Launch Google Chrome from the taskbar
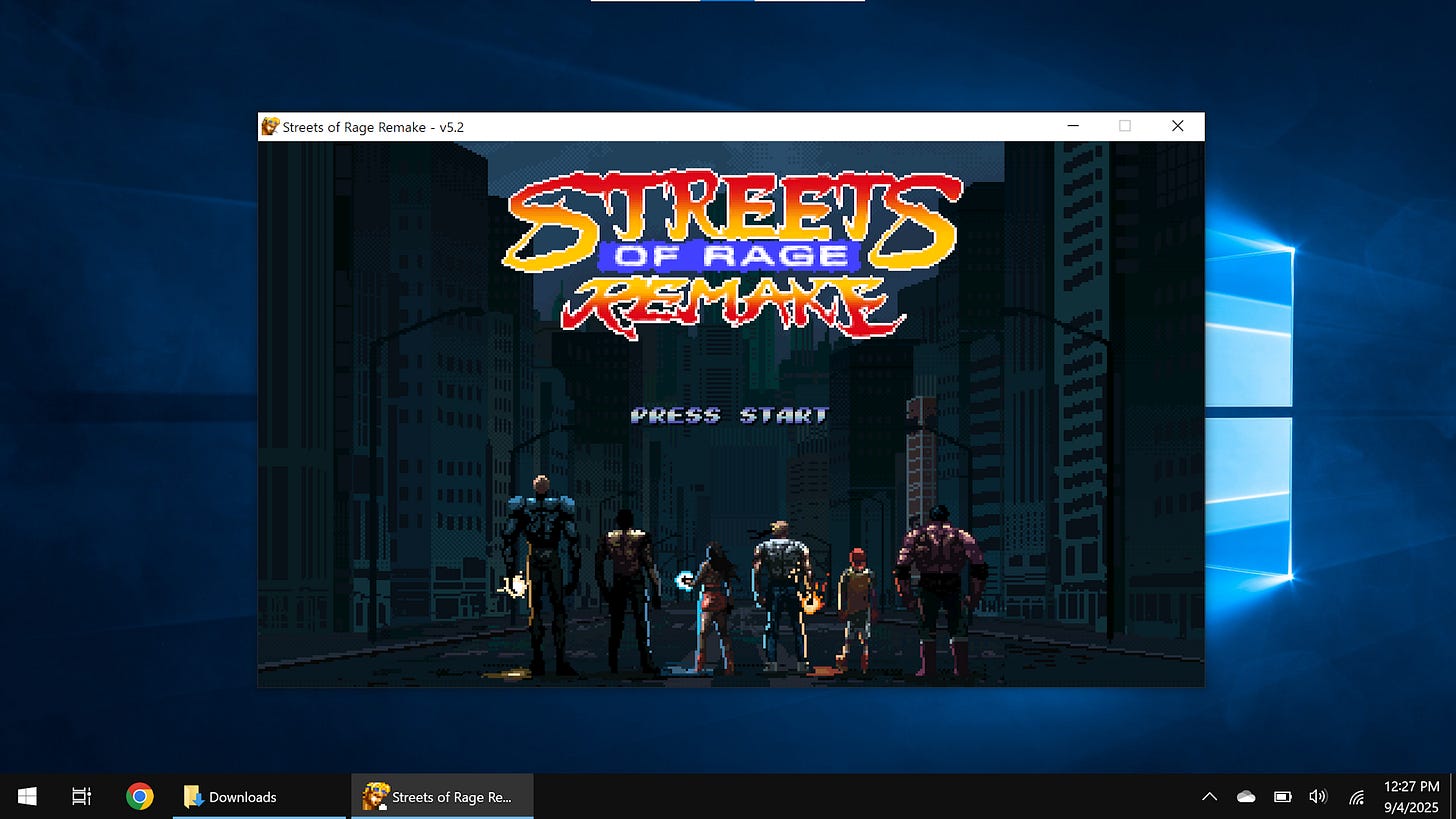1456x819 pixels. coord(139,796)
